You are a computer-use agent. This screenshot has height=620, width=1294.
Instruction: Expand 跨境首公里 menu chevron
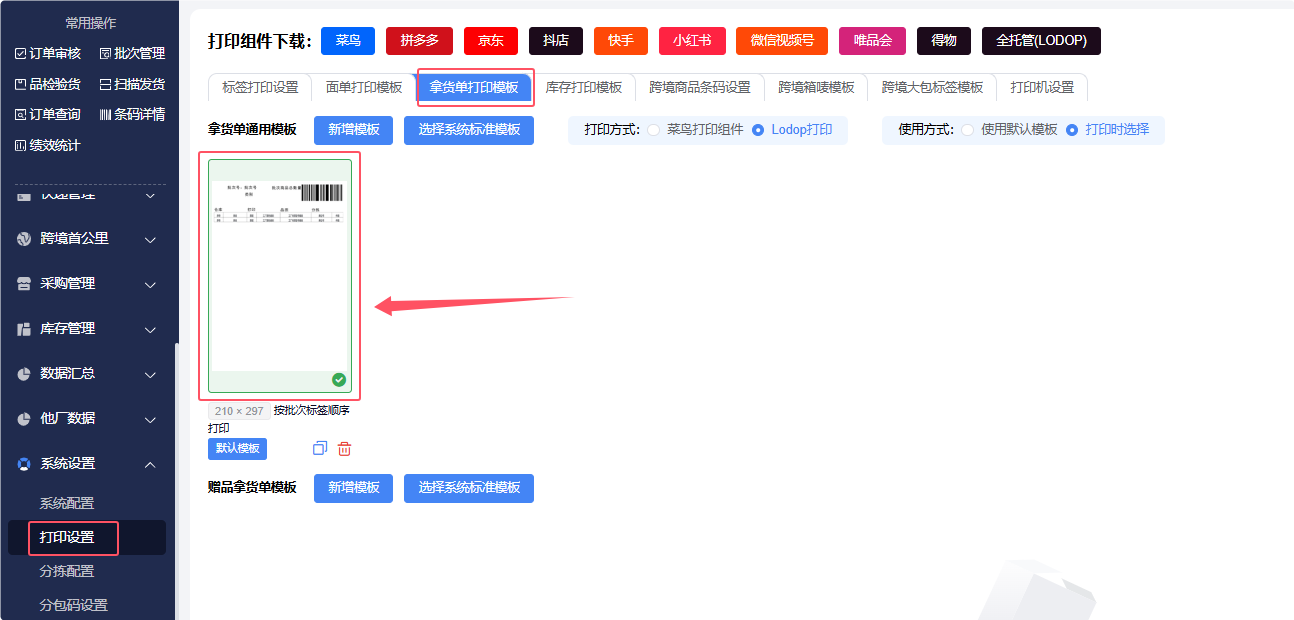coord(150,239)
